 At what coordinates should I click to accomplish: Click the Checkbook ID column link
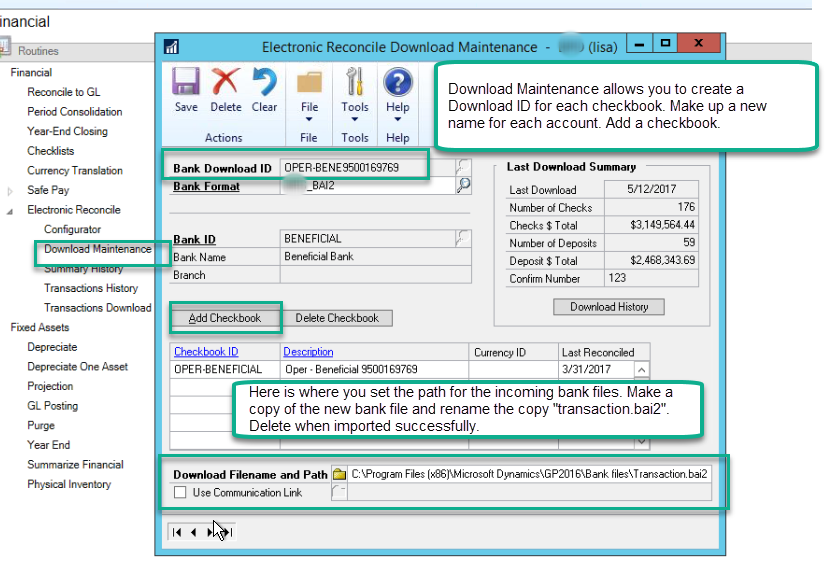(206, 352)
